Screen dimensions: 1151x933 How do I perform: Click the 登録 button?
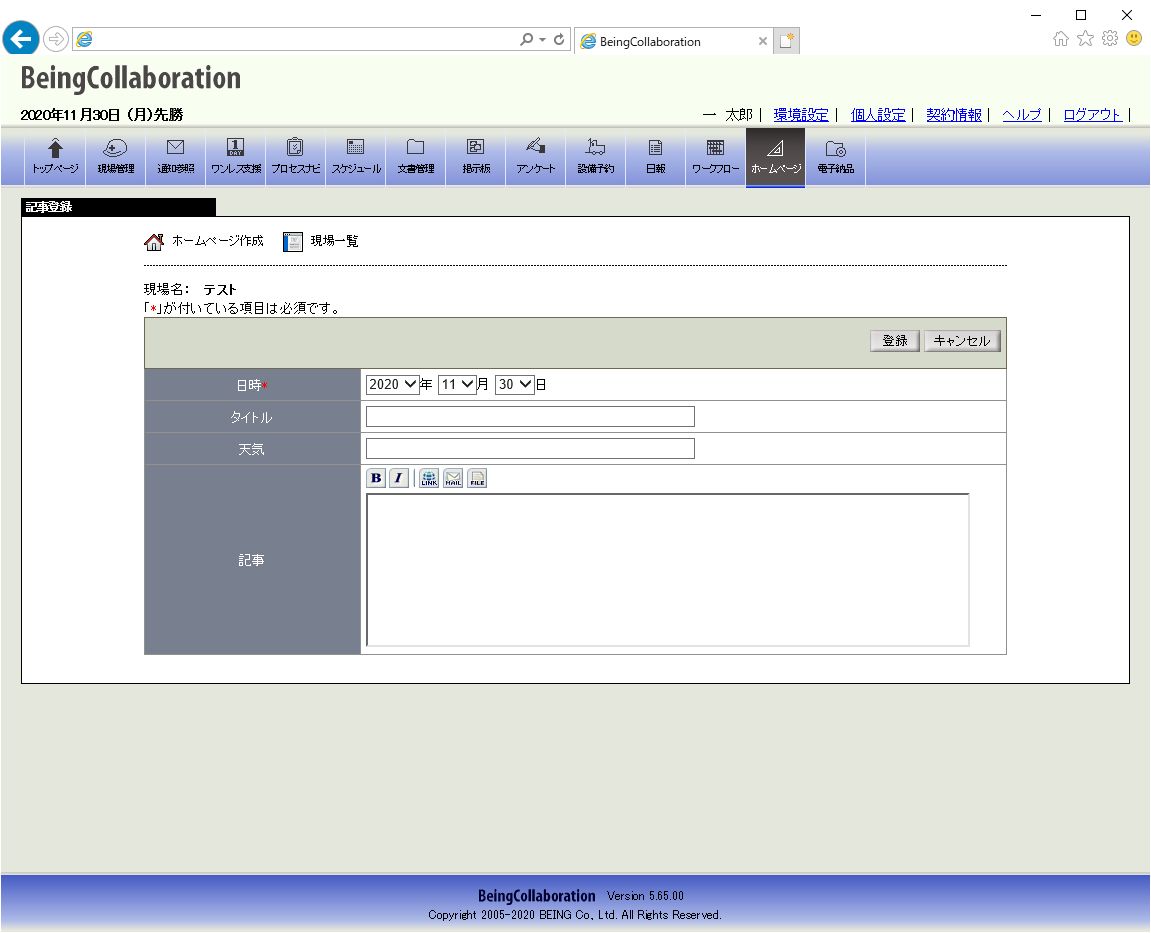895,341
